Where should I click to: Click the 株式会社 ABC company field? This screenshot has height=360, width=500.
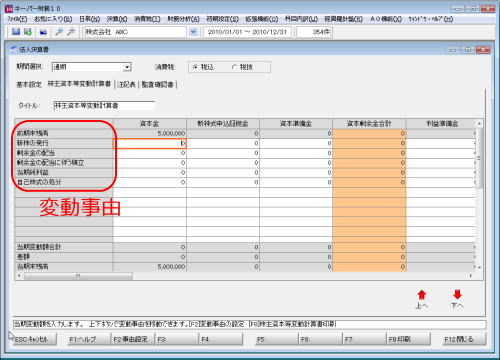135,32
